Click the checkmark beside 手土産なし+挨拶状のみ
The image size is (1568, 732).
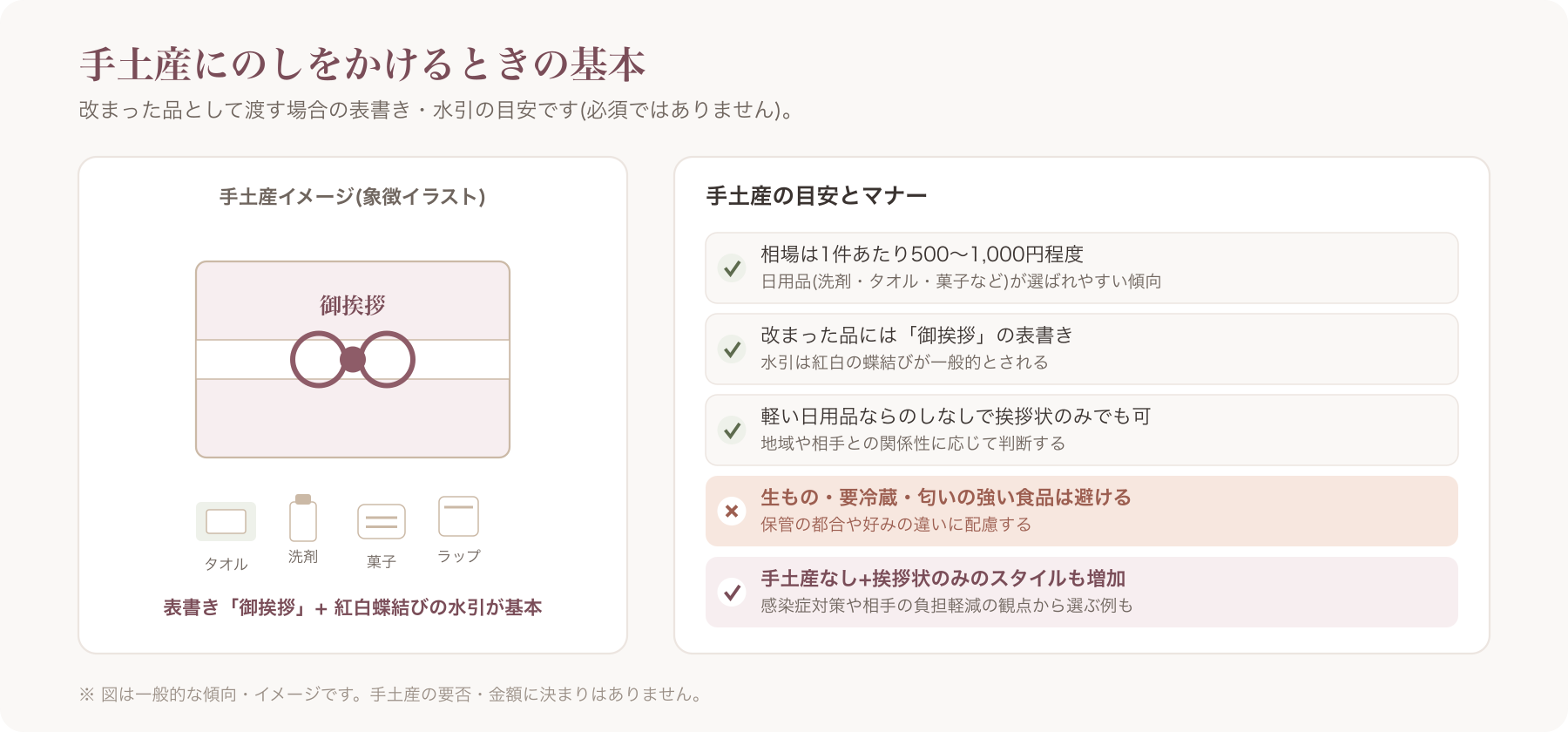[x=732, y=593]
